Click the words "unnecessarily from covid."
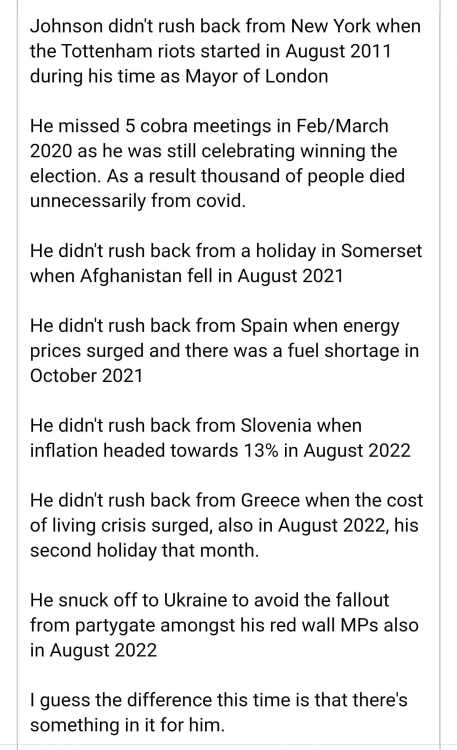457x750 pixels. 138,201
